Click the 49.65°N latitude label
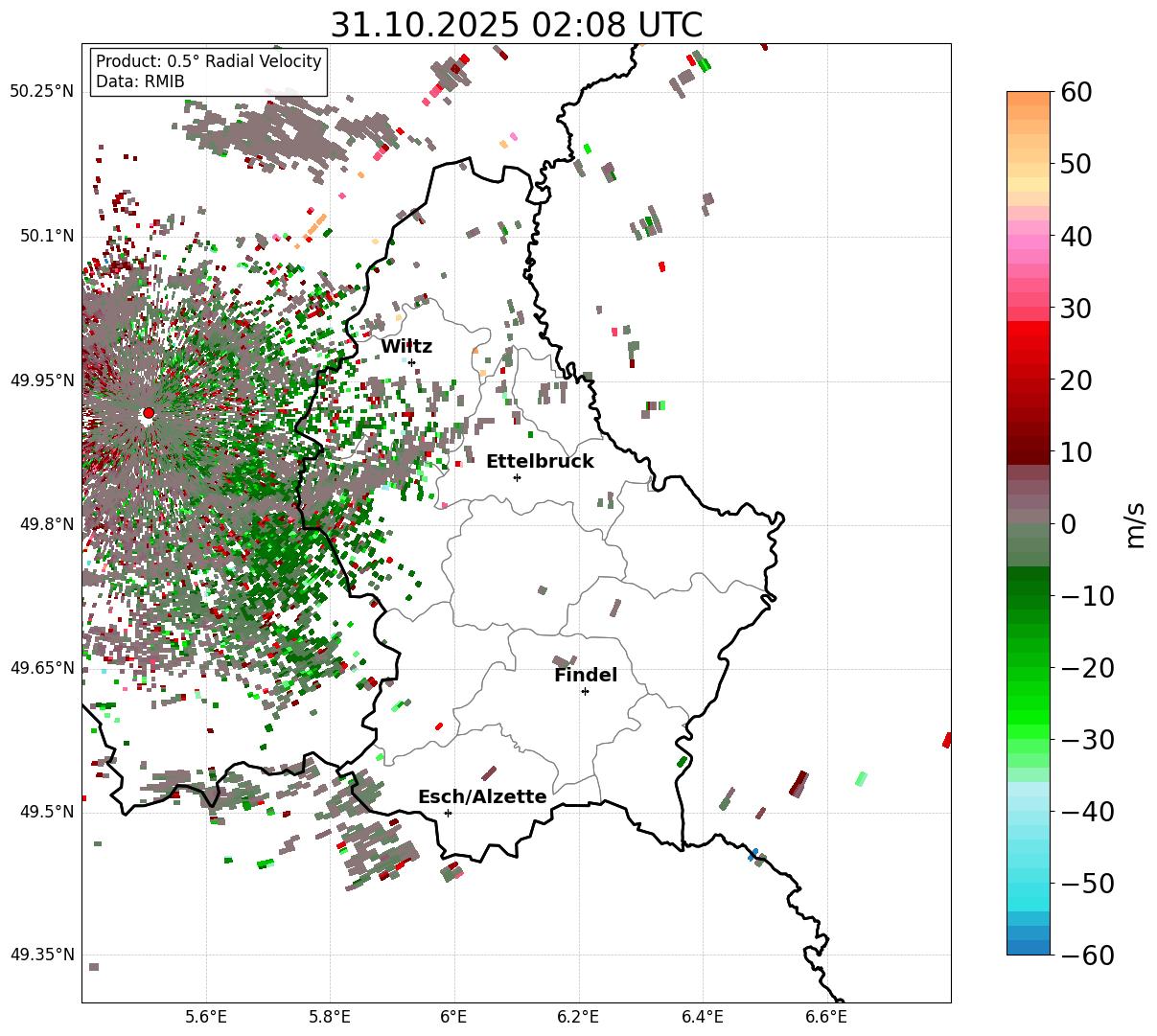The height and width of the screenshot is (1036, 1157). click(x=41, y=668)
